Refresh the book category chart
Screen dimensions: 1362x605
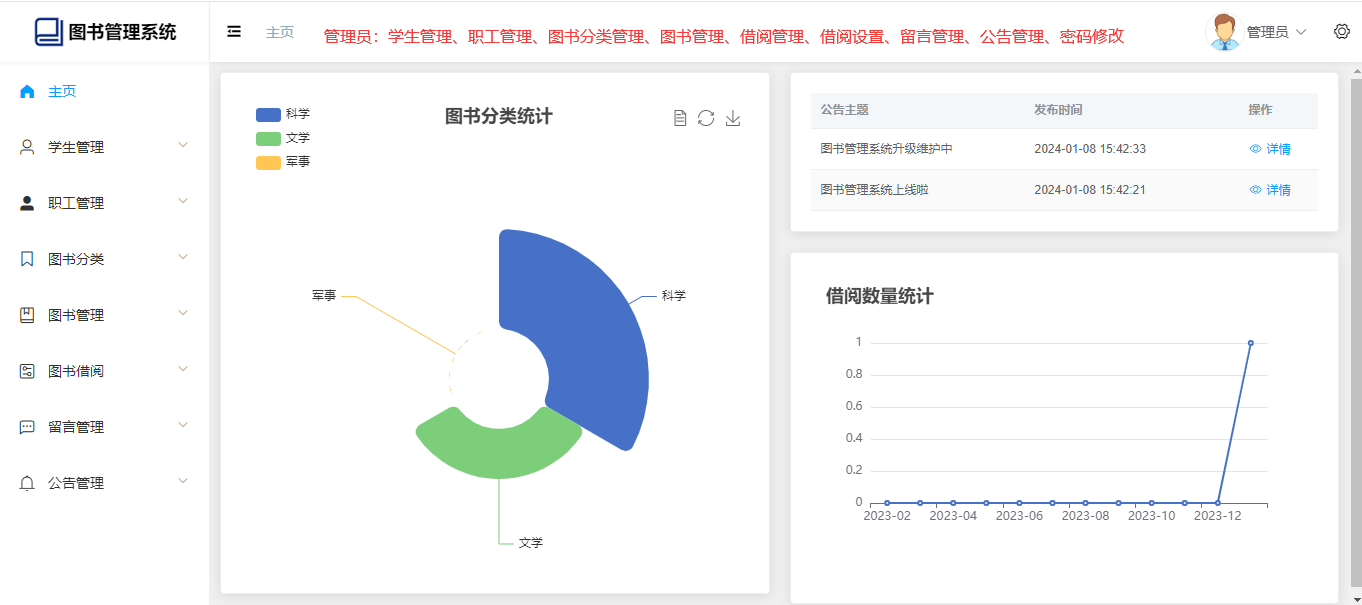706,118
